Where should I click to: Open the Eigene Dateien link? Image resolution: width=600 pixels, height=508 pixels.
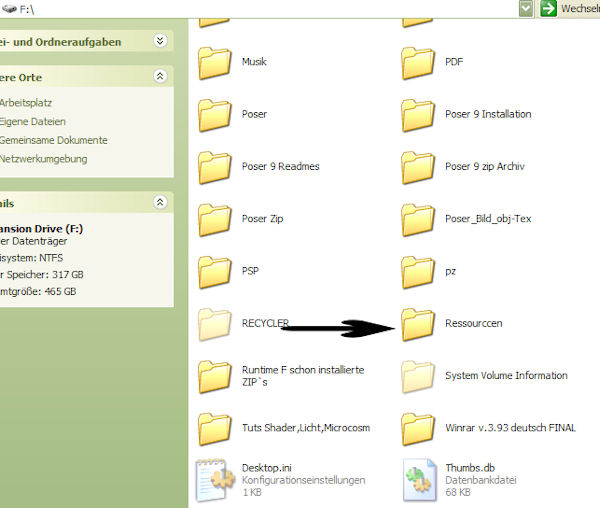(33, 122)
